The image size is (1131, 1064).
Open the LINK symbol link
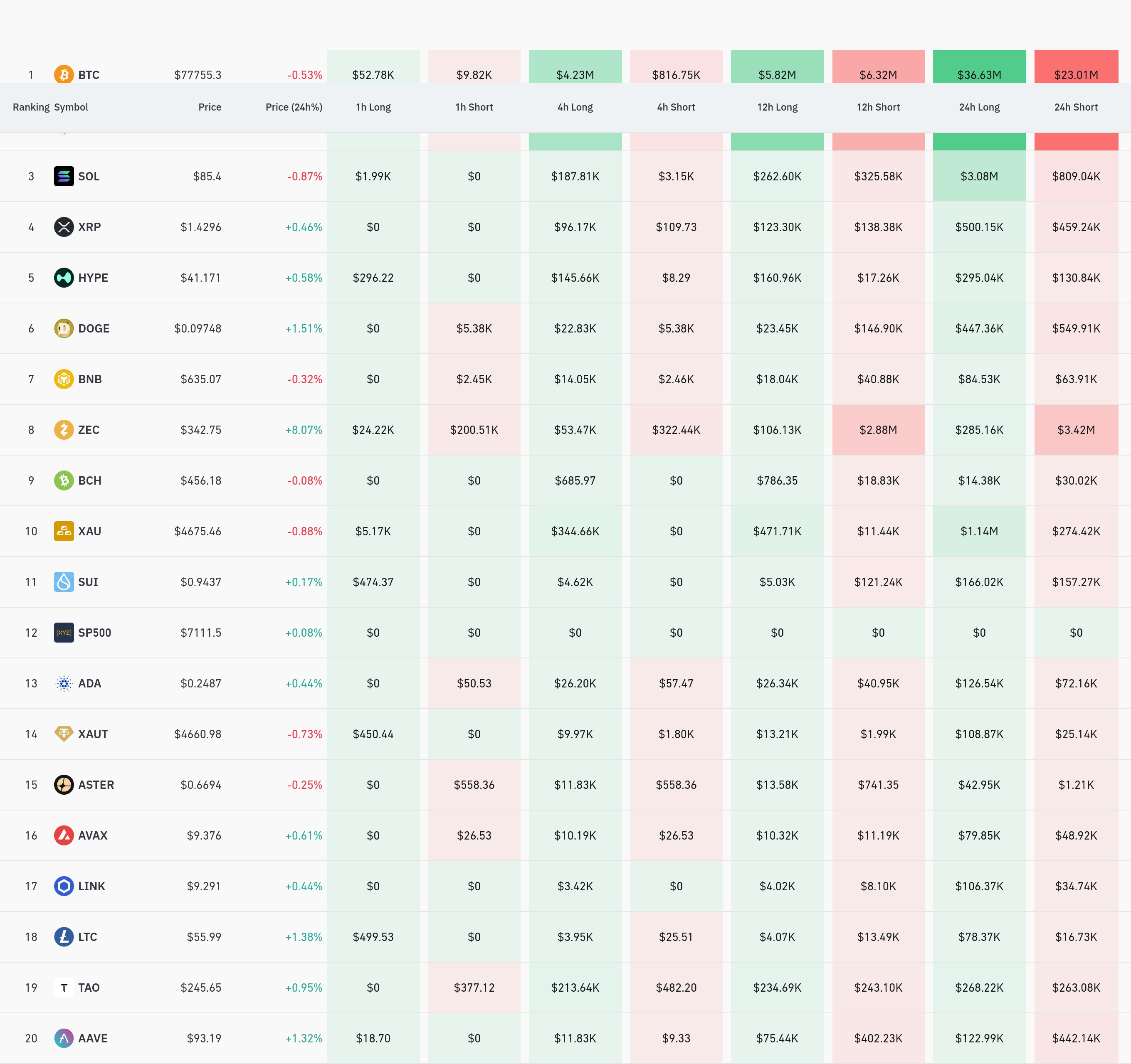(x=91, y=886)
